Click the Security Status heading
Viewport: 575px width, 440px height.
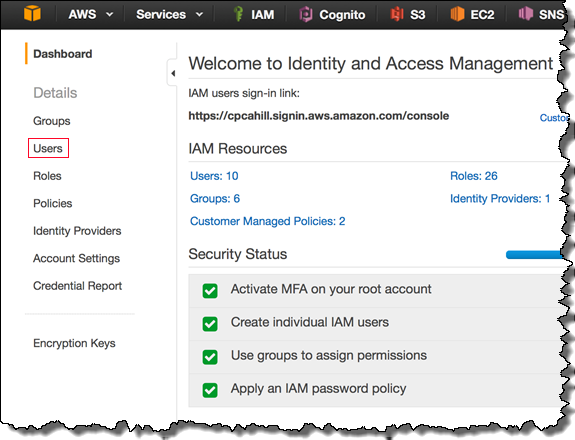[x=238, y=254]
